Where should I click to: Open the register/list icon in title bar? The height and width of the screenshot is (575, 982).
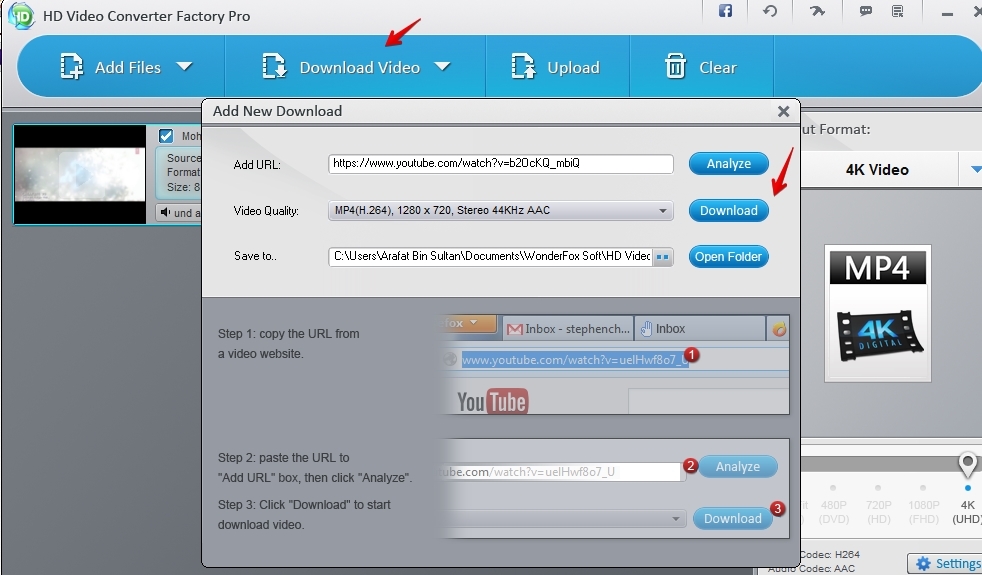click(898, 11)
